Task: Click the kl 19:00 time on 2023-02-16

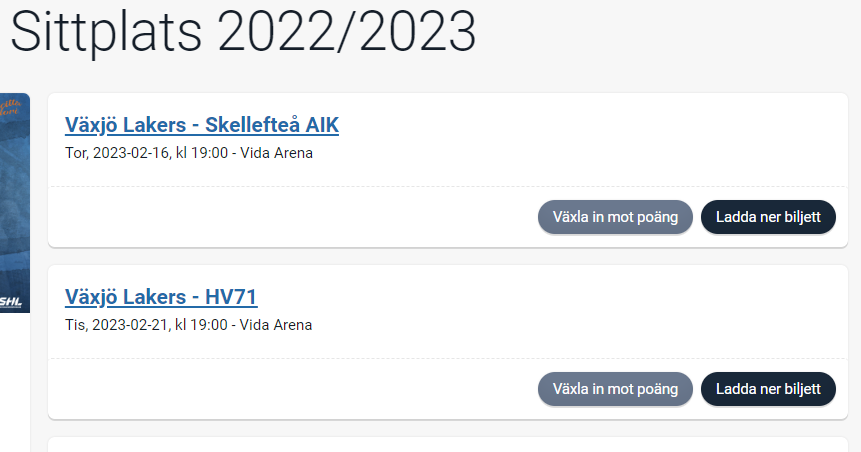Action: 202,153
